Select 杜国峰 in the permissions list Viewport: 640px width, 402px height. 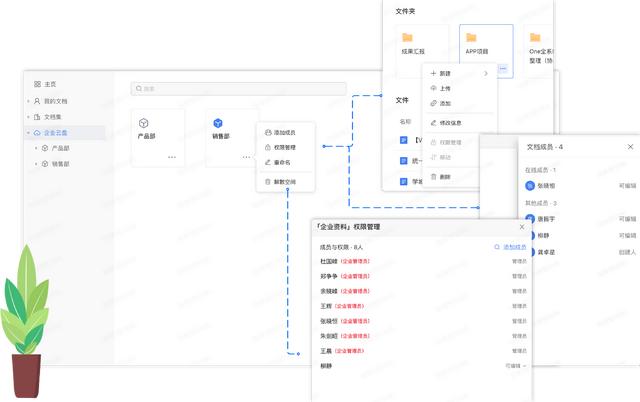pos(329,261)
